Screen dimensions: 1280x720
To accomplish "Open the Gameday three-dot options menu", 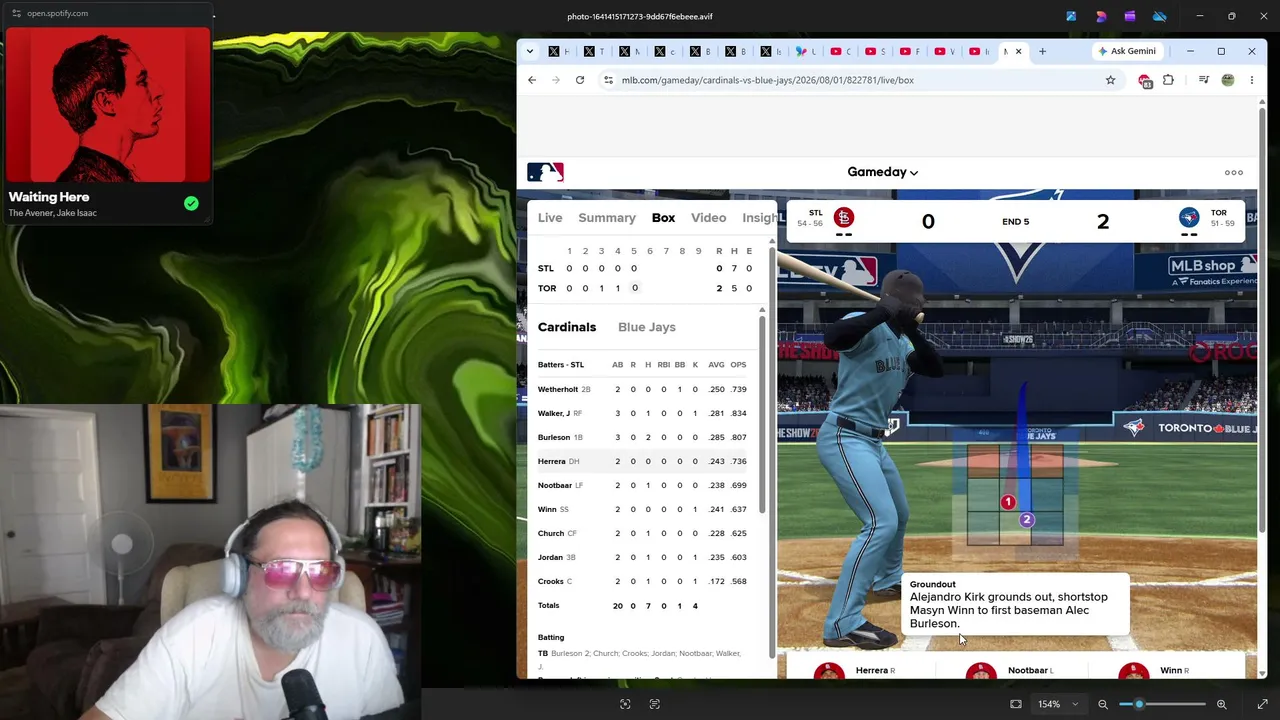I will pyautogui.click(x=1234, y=172).
